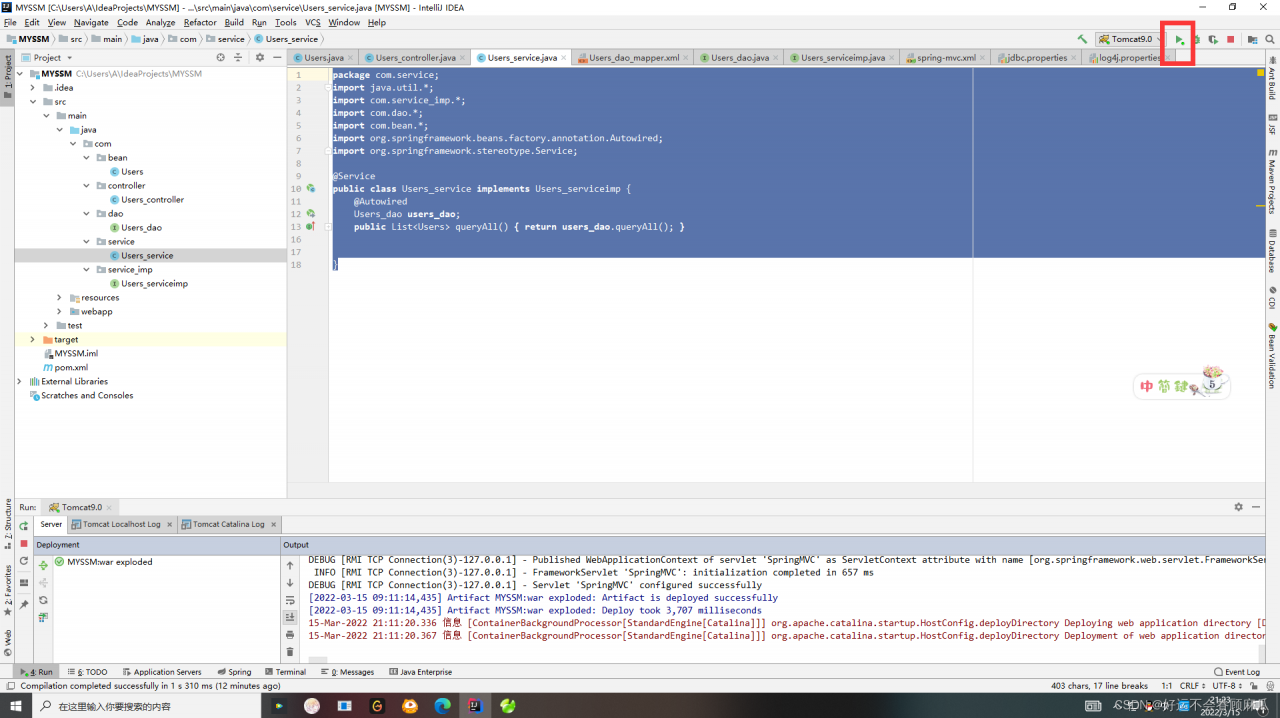Switch to the spring-mvc.xml editor tab
This screenshot has width=1280, height=718.
tap(946, 58)
